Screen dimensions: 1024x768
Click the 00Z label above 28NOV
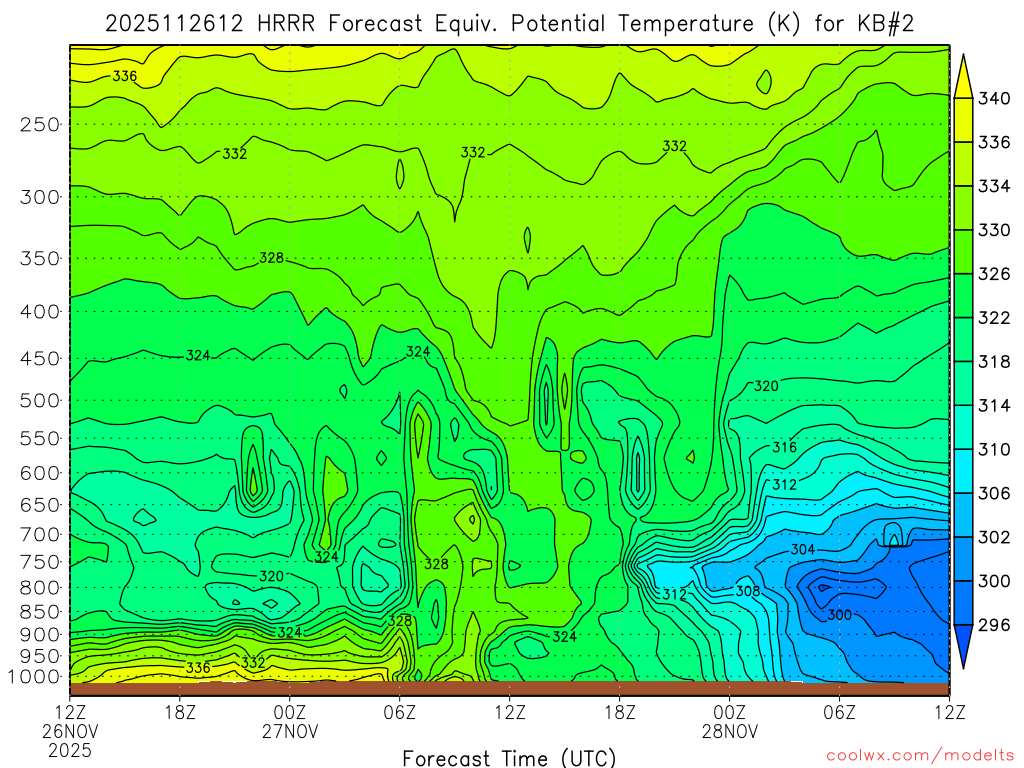tap(729, 711)
